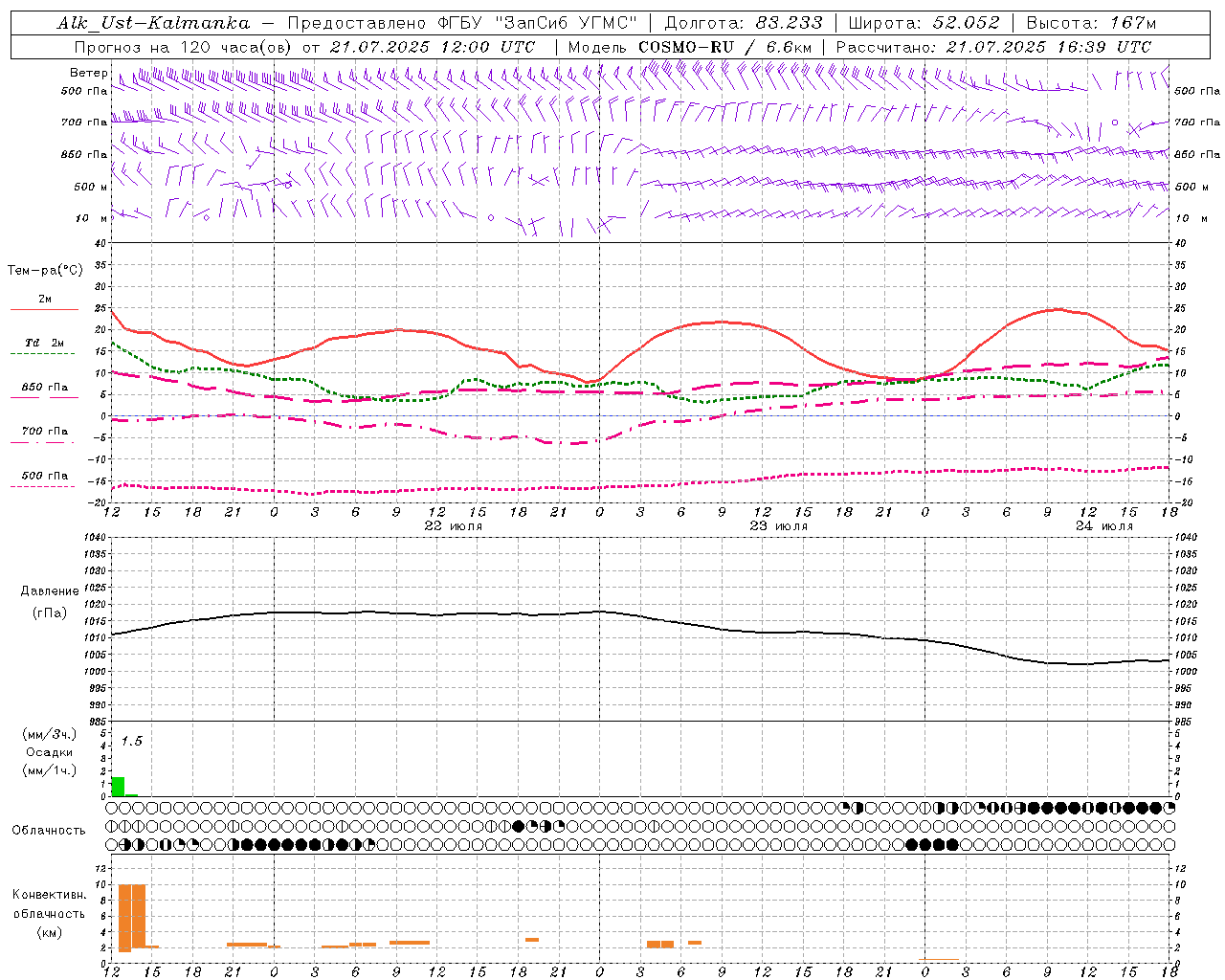Click the Рассчитано: 21.07.2025 16:39 UTC timestamp
Image resolution: width=1225 pixels, height=980 pixels.
point(993,47)
